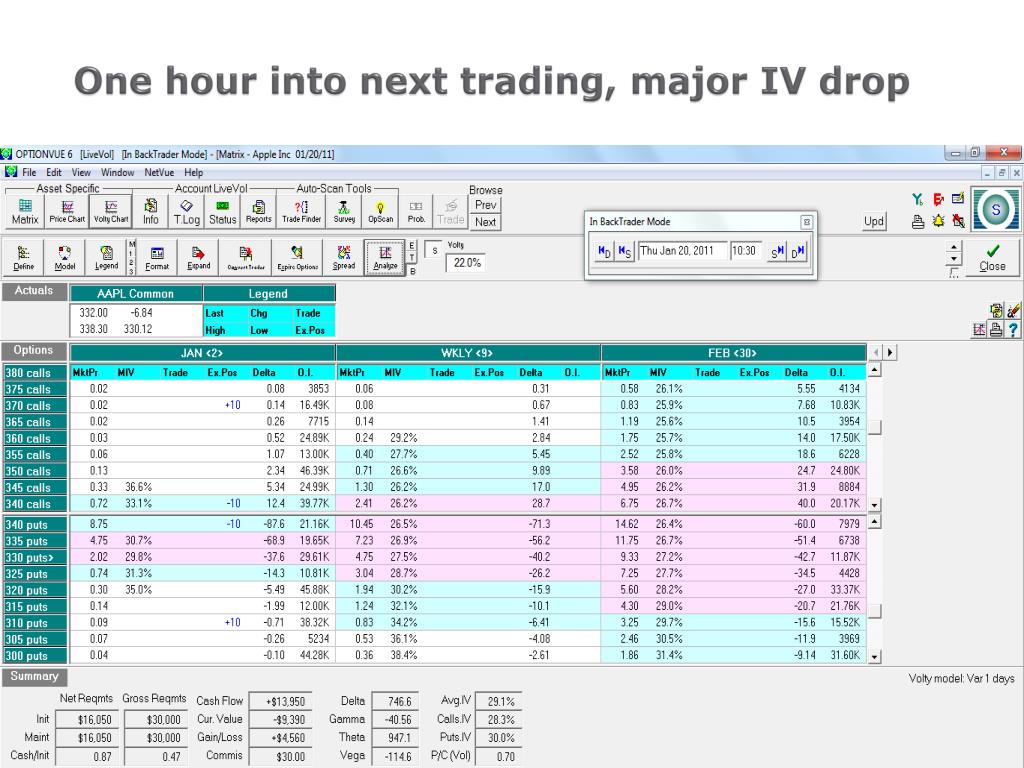This screenshot has height=768, width=1024.
Task: Step back one step (S) in BackTrader
Action: click(624, 251)
